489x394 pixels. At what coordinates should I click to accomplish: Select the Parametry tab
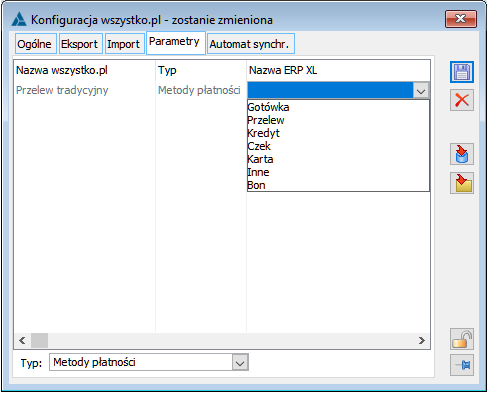tap(175, 42)
